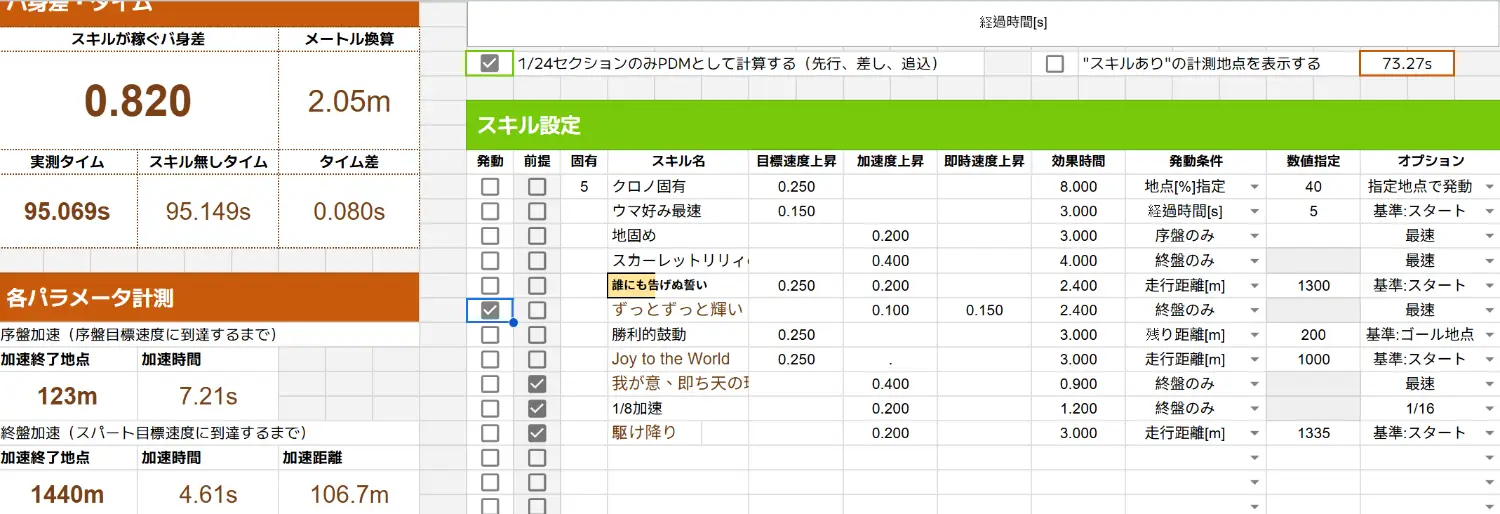
Task: Enable "スキルあり"の計測地点を表示する checkbox
Action: click(1054, 64)
